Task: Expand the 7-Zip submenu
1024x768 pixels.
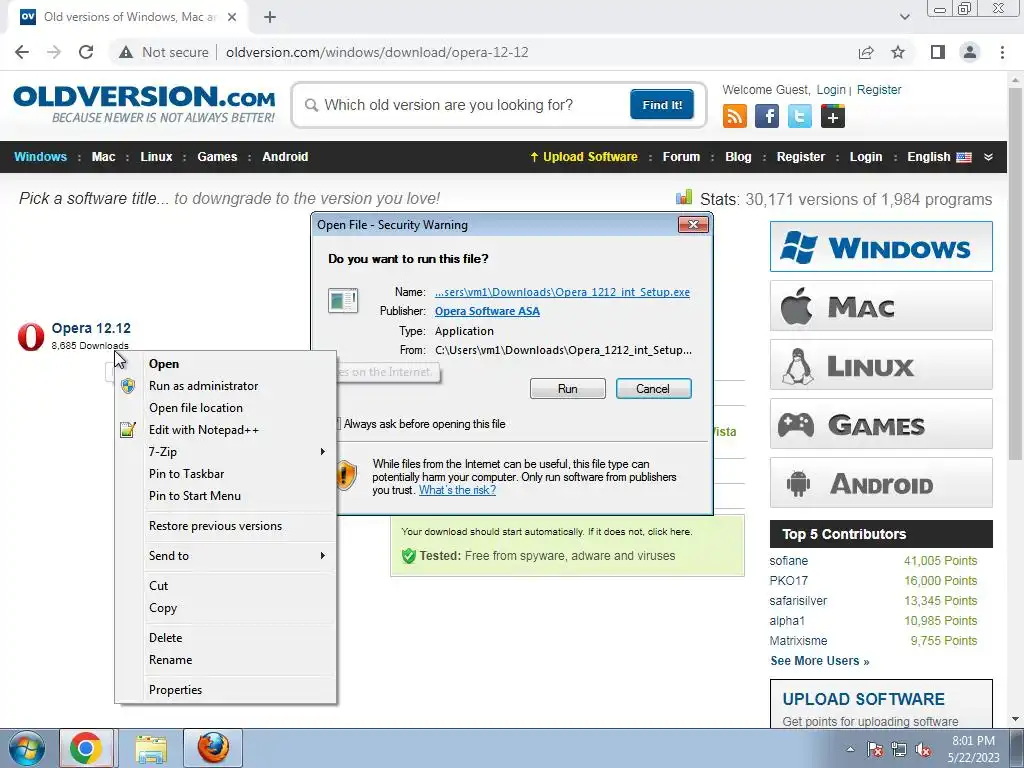Action: 226,452
